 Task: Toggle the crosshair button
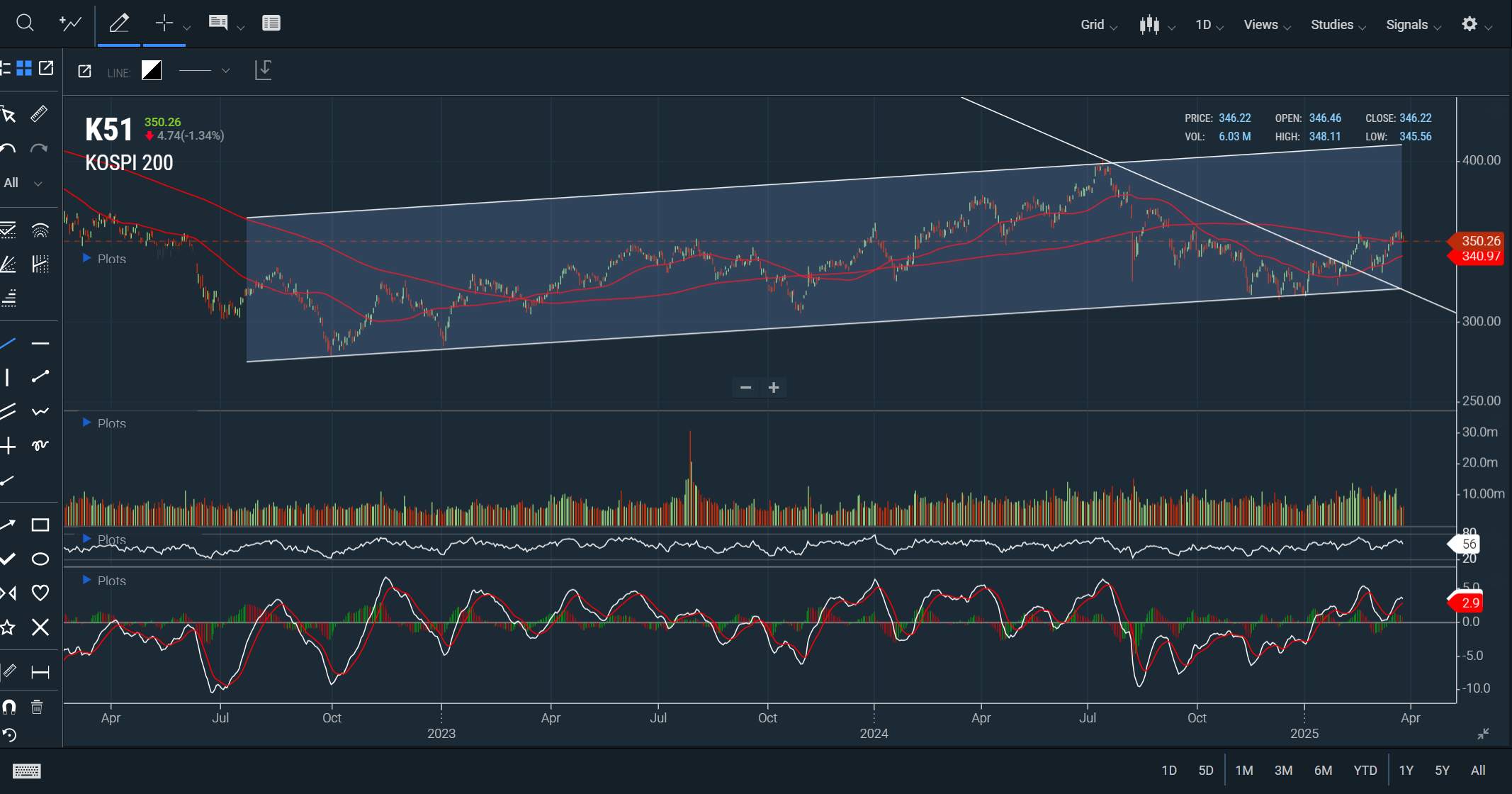(164, 23)
